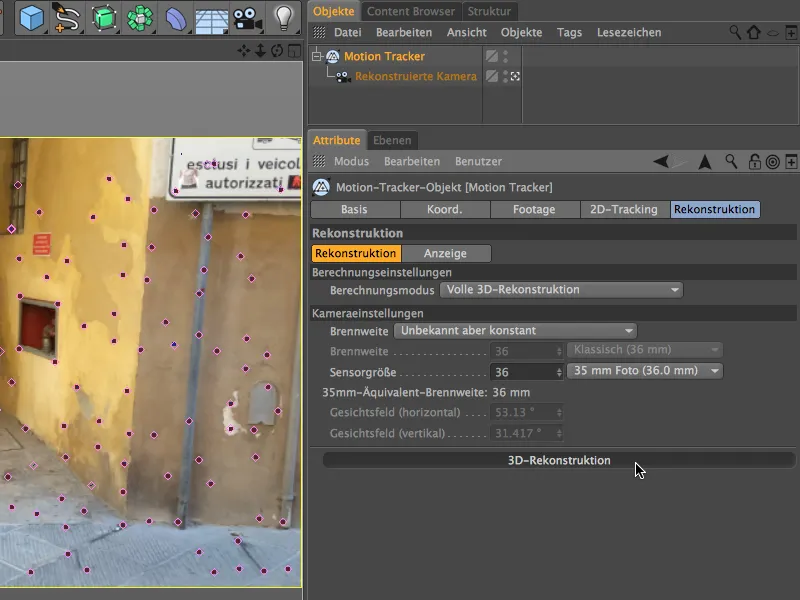The width and height of the screenshot is (800, 600).
Task: Open the Klassisch (36 mm) preset dropdown
Action: click(645, 350)
